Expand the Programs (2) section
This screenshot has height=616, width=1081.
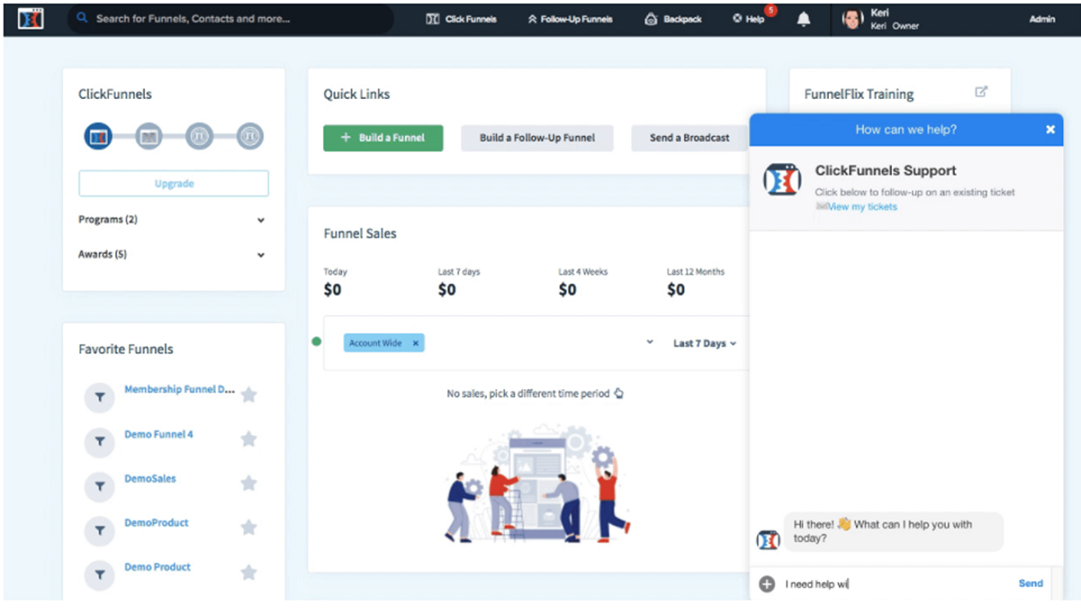click(x=172, y=220)
